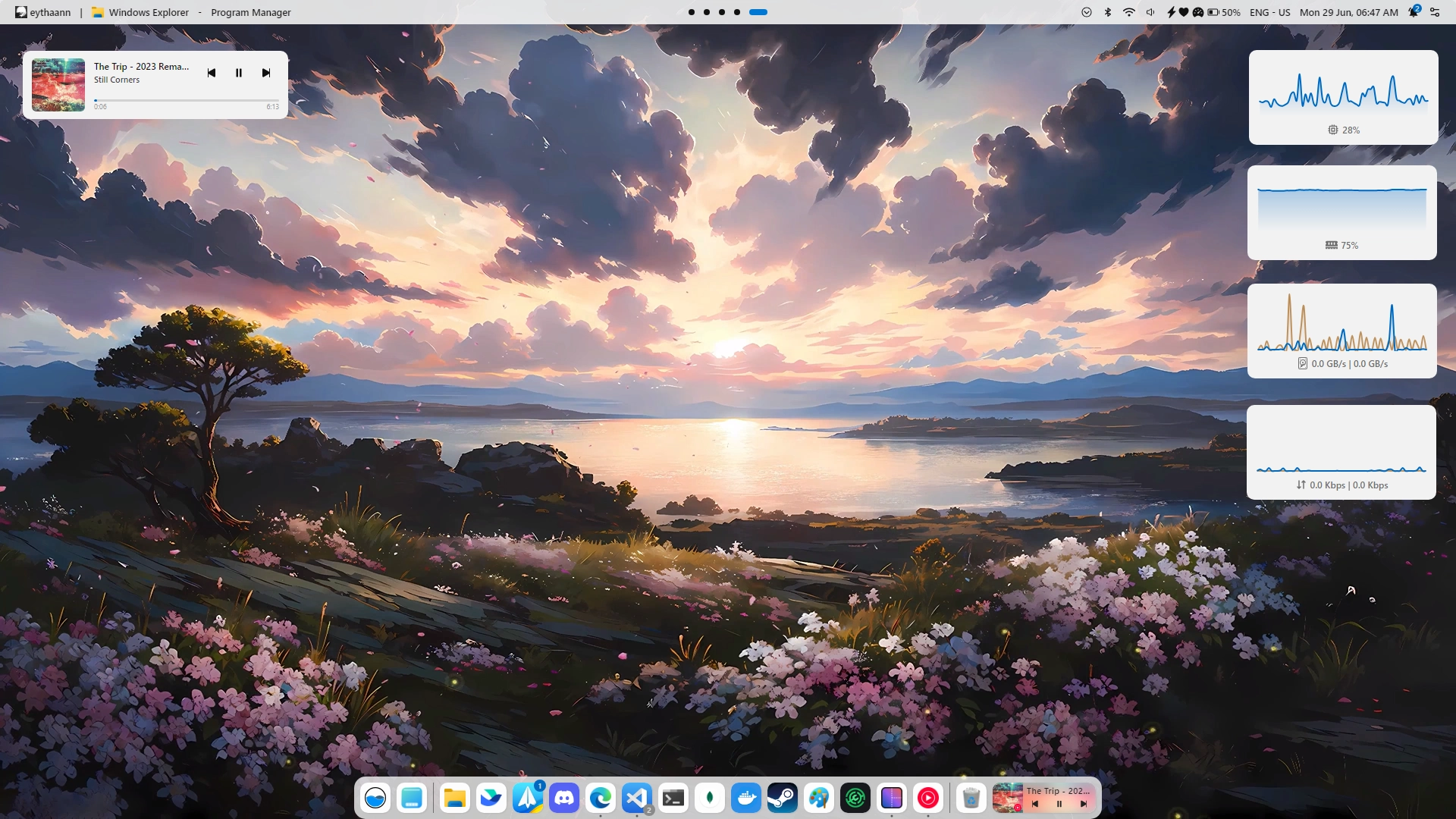Open the network 0.0 Kbps widget
The height and width of the screenshot is (819, 1456).
[1341, 452]
